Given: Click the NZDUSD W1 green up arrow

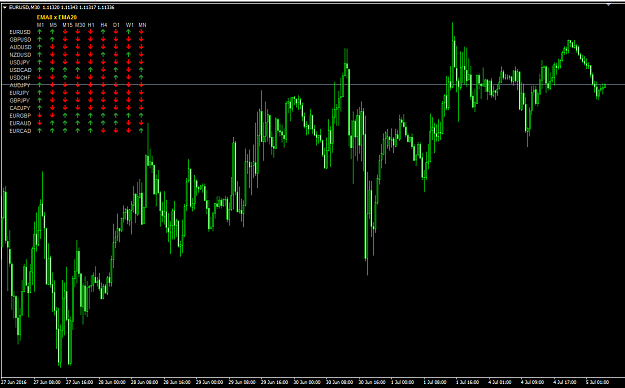Looking at the screenshot, I should tap(128, 55).
